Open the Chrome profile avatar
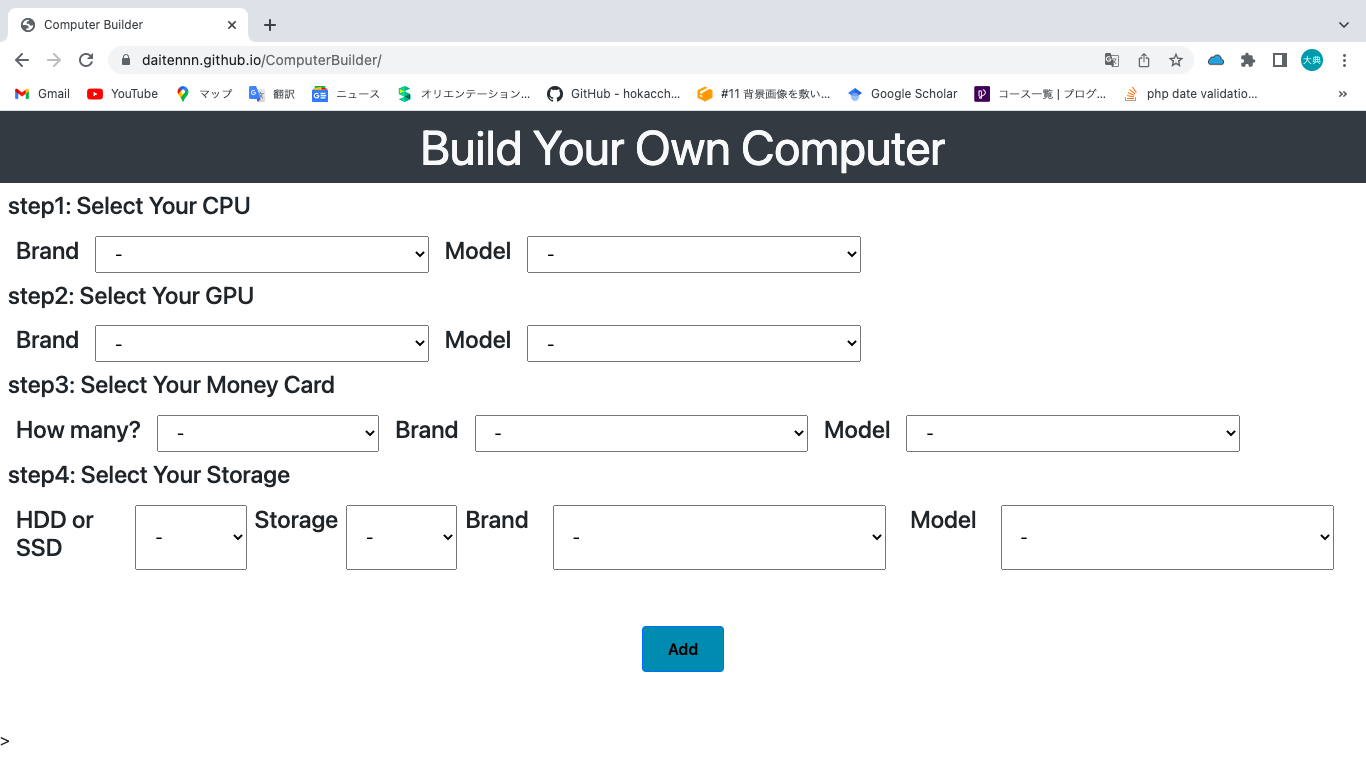Image resolution: width=1366 pixels, height=768 pixels. 1311,60
